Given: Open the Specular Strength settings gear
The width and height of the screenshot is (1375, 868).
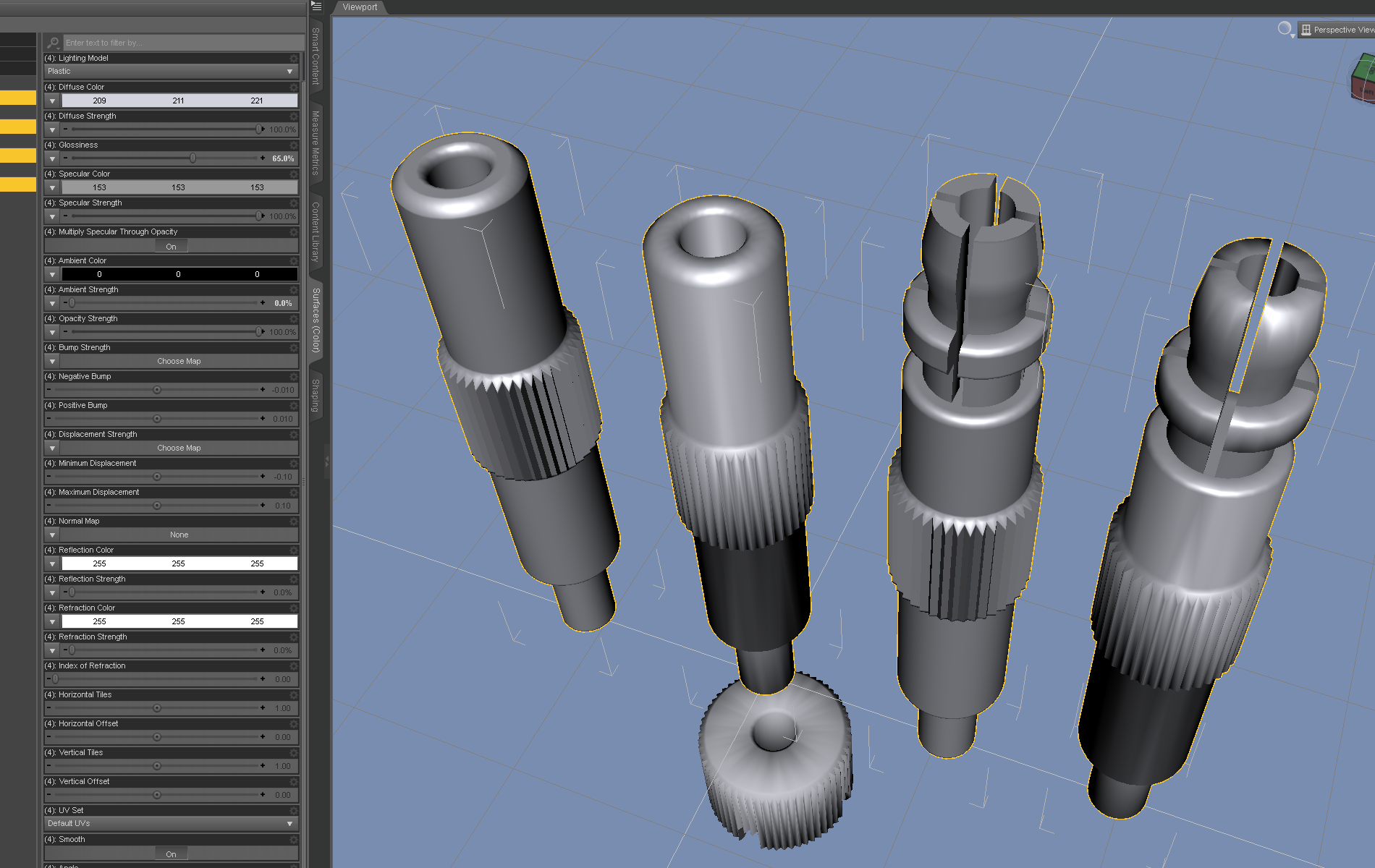Looking at the screenshot, I should coord(293,203).
